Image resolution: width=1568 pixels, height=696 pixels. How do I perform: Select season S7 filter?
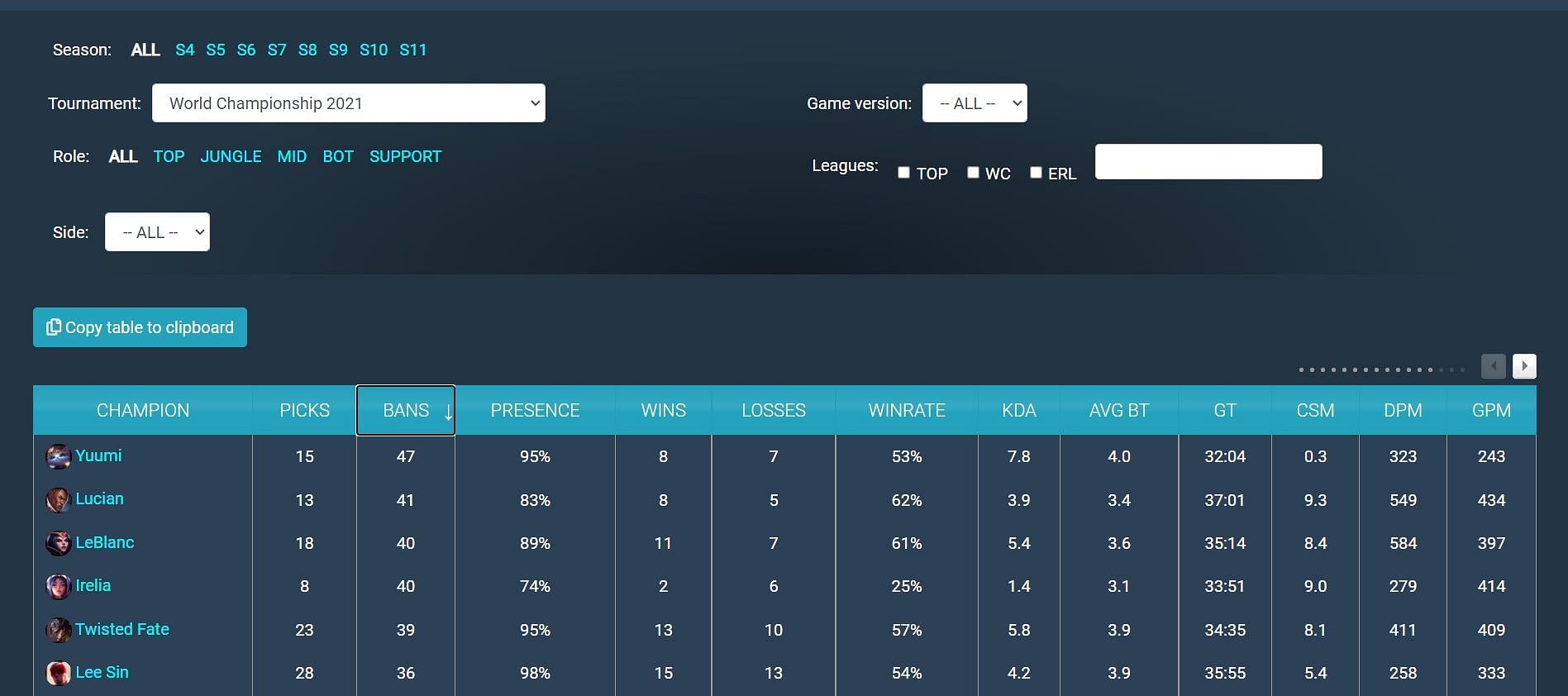(x=277, y=50)
